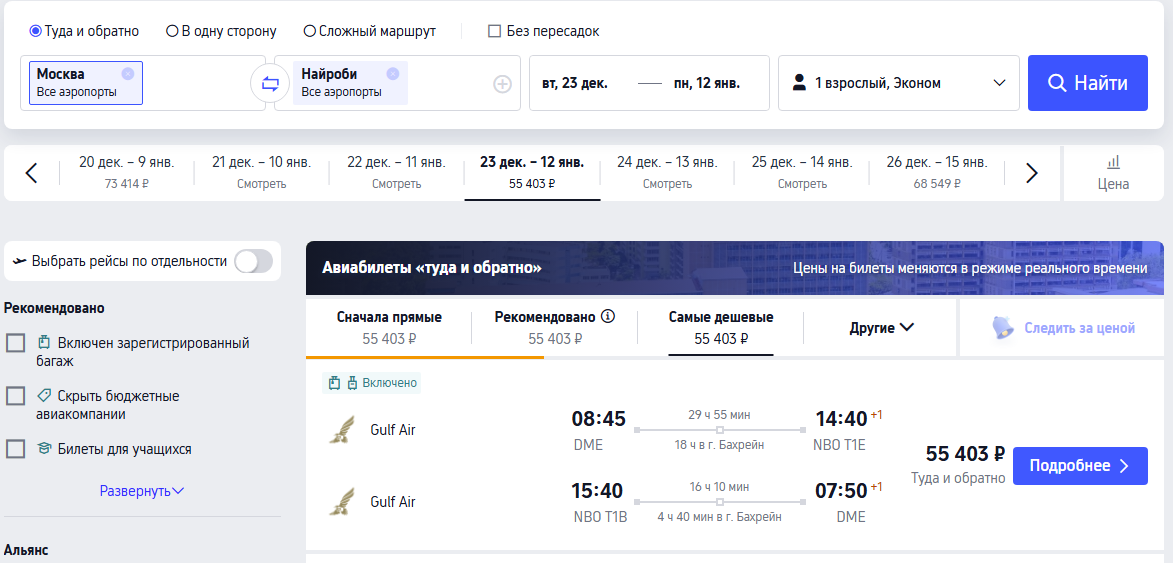The image size is (1173, 563).
Task: Enable Включен зарегистрированный багаж filter
Action: click(16, 343)
